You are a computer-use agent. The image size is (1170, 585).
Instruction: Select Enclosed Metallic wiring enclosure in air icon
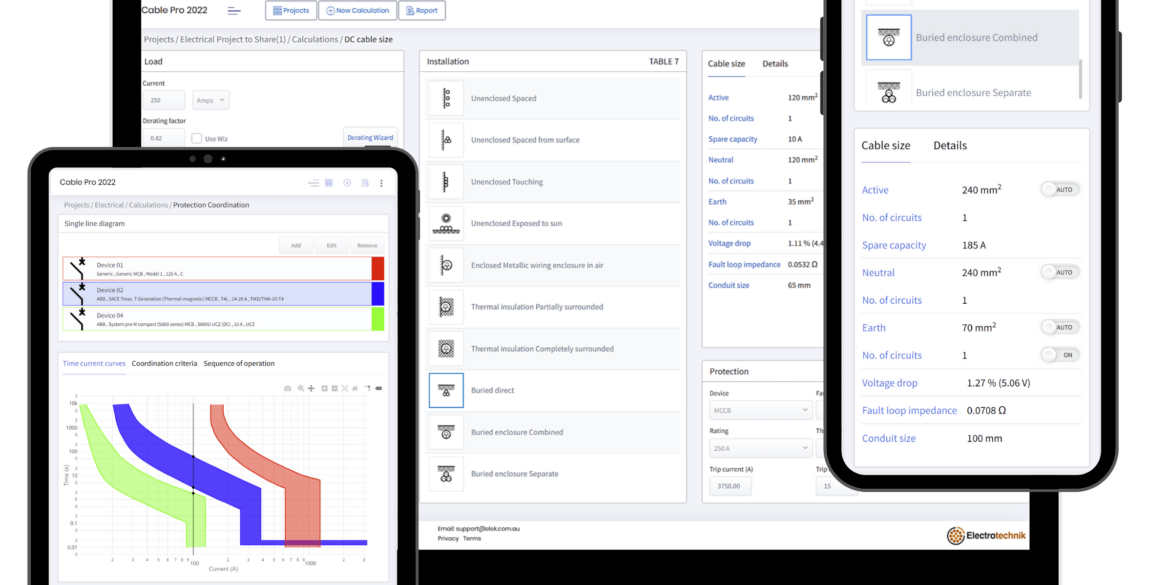pos(446,266)
